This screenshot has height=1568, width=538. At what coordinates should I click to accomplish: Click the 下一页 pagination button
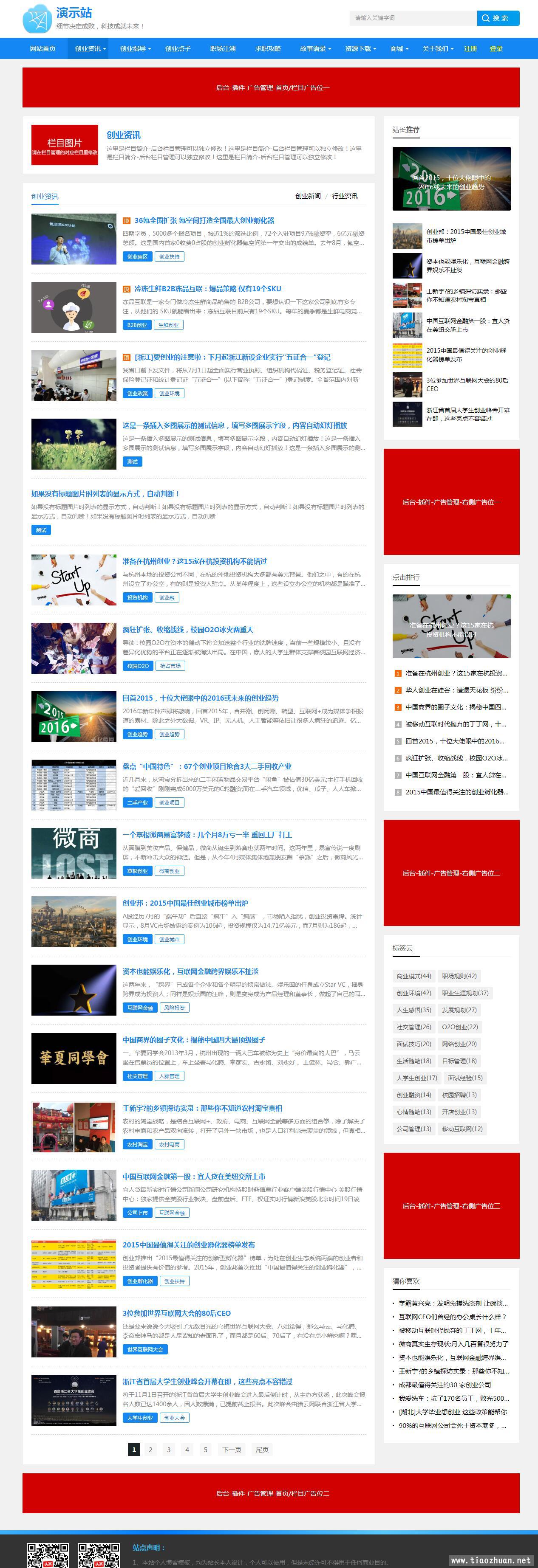pyautogui.click(x=232, y=1449)
